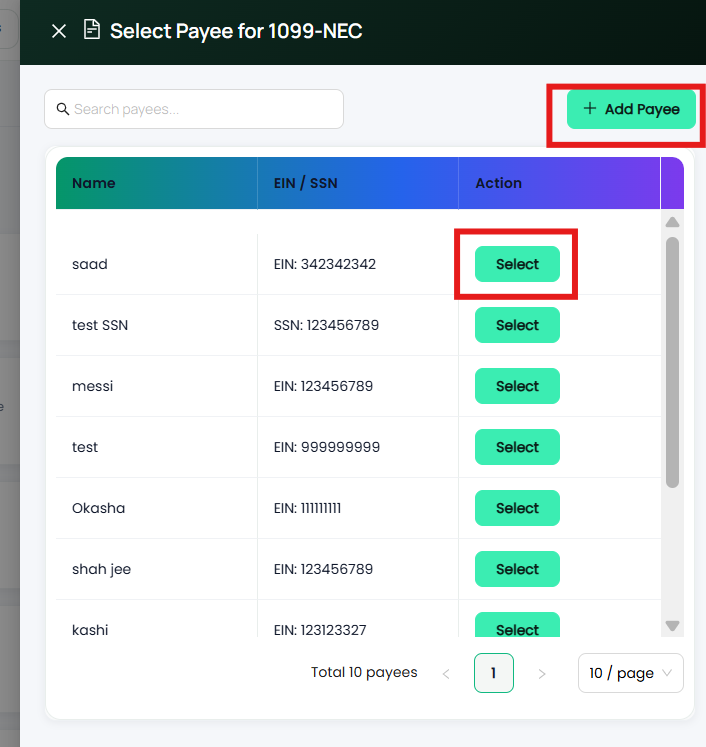Select payee Okasha
This screenshot has width=706, height=747.
click(x=517, y=508)
